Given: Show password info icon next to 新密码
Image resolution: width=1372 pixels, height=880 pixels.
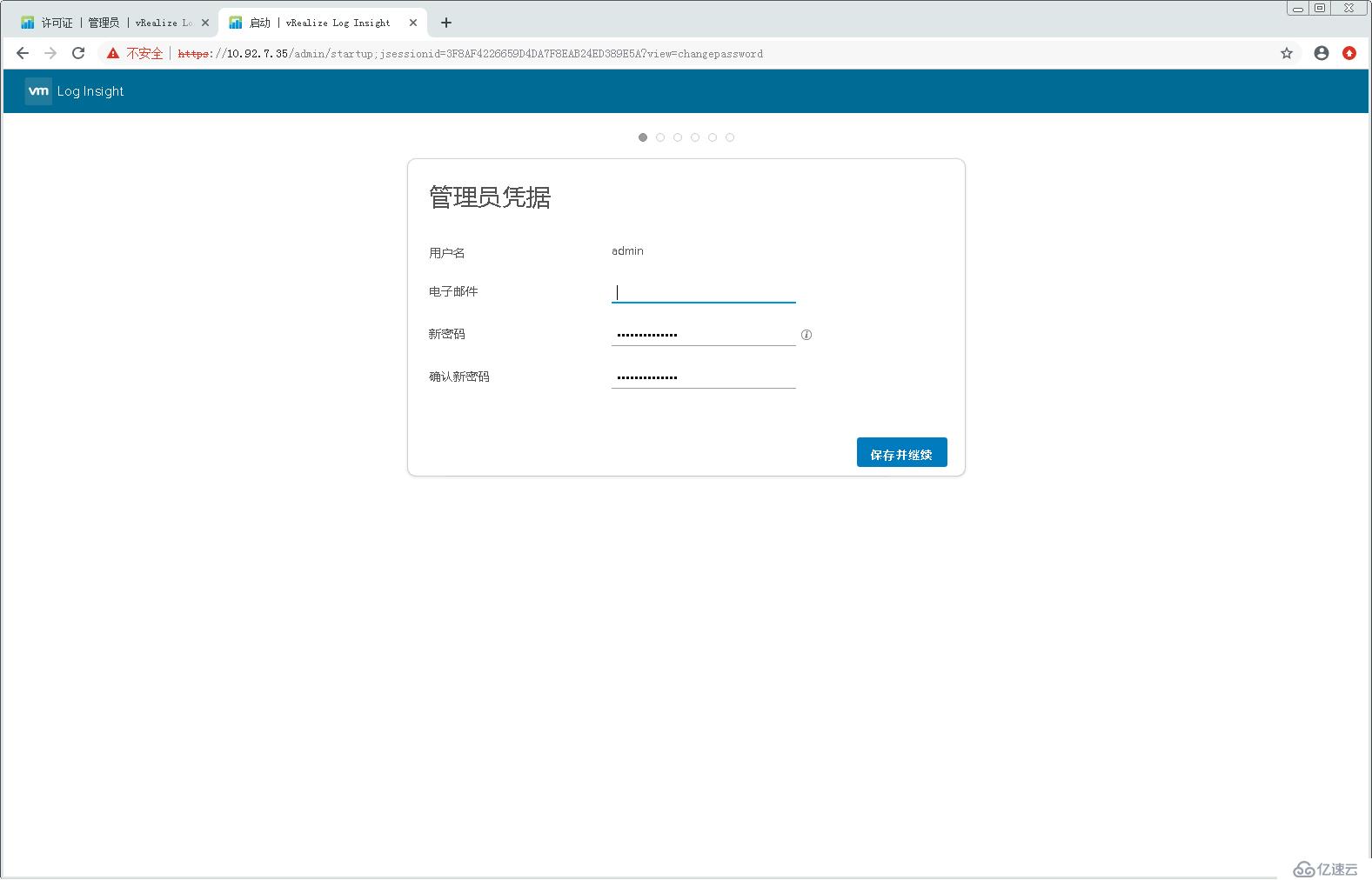Looking at the screenshot, I should (806, 335).
